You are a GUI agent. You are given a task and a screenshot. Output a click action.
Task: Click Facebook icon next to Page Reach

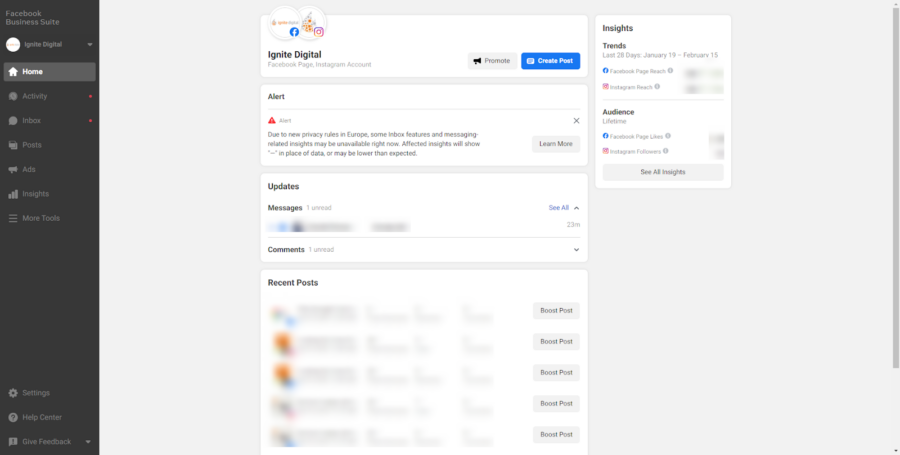click(x=606, y=71)
